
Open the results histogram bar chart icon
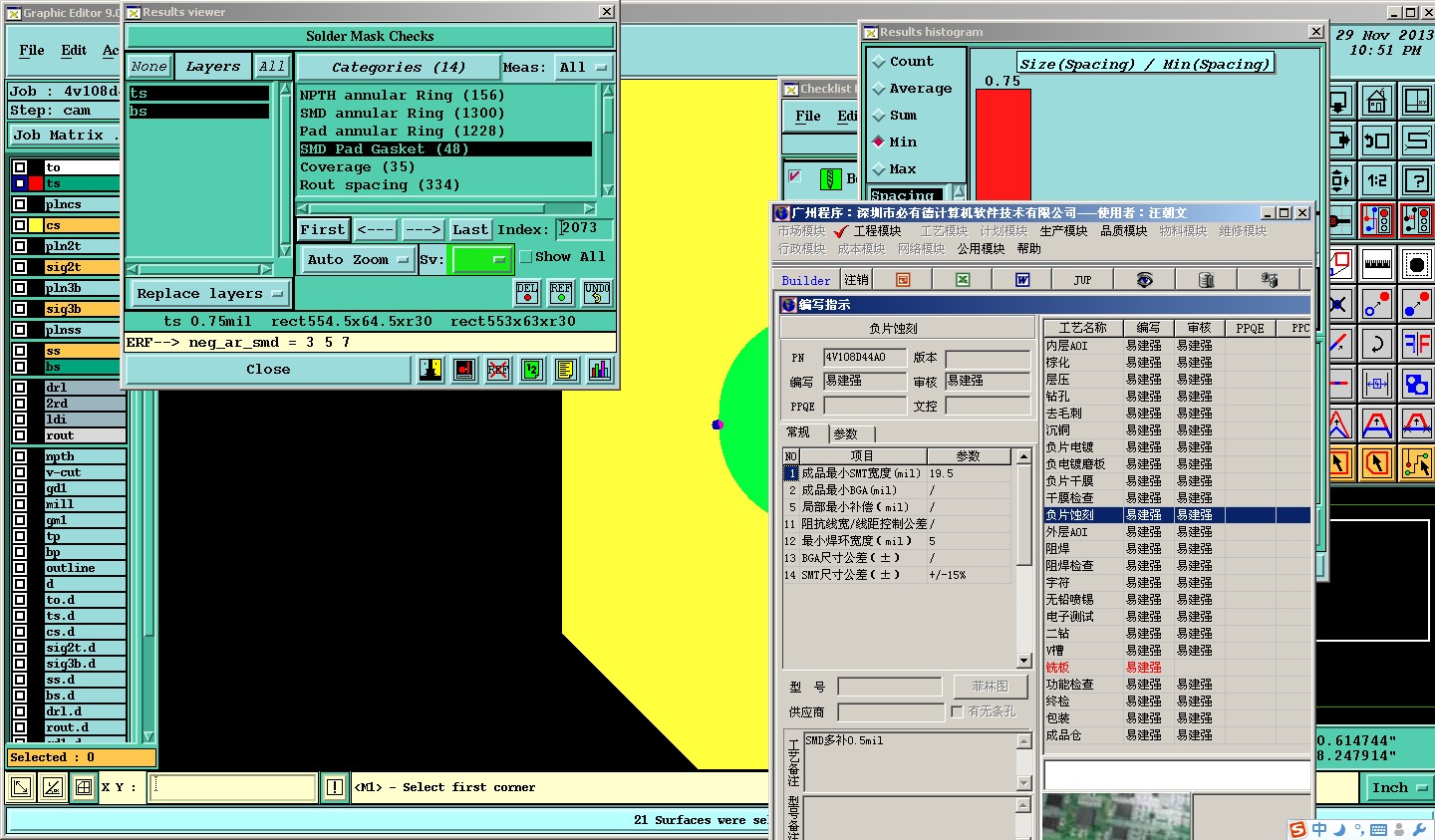pos(600,370)
